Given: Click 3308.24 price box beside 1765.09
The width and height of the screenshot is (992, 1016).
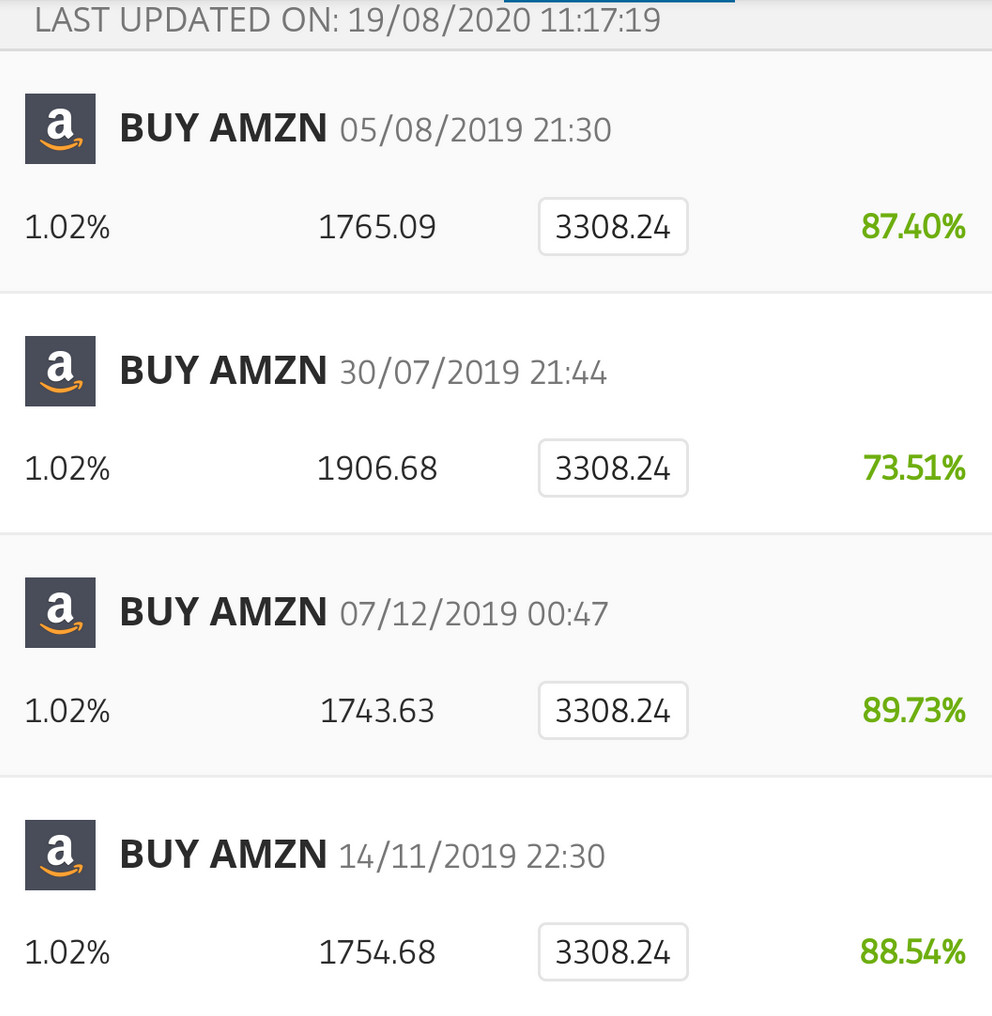Looking at the screenshot, I should pos(613,227).
